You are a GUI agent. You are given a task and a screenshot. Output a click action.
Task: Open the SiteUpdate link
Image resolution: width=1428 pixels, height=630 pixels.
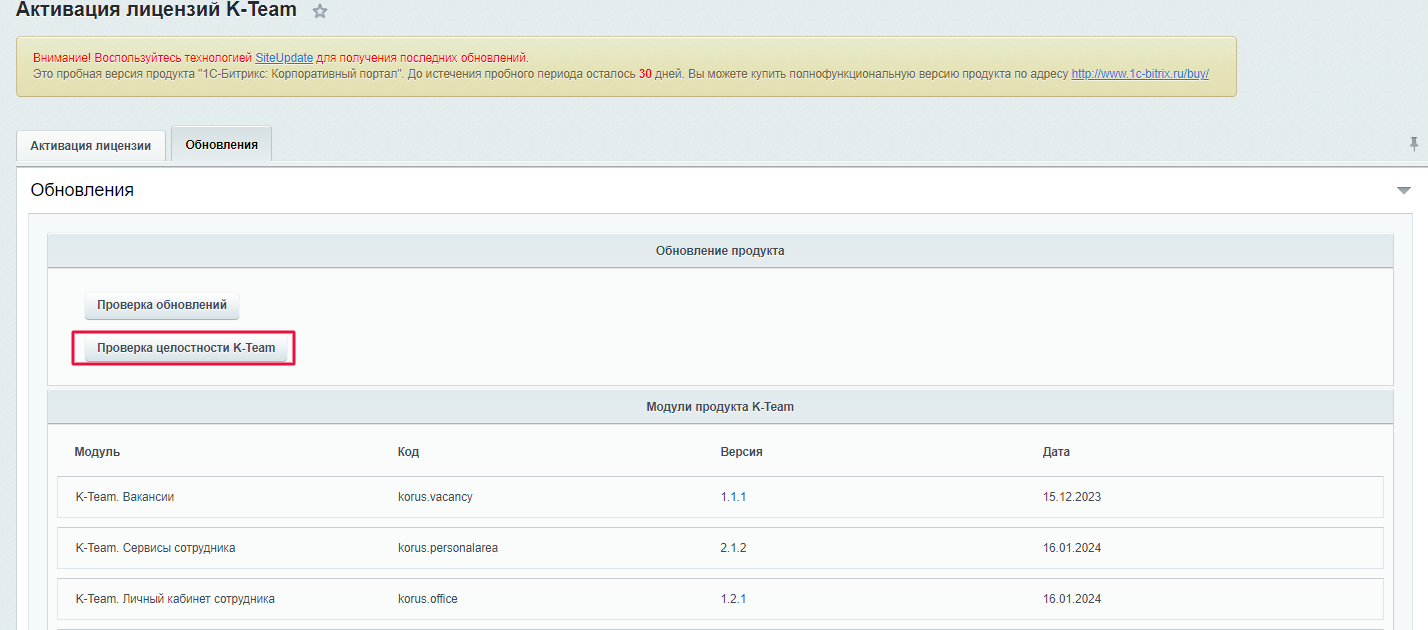click(x=284, y=58)
